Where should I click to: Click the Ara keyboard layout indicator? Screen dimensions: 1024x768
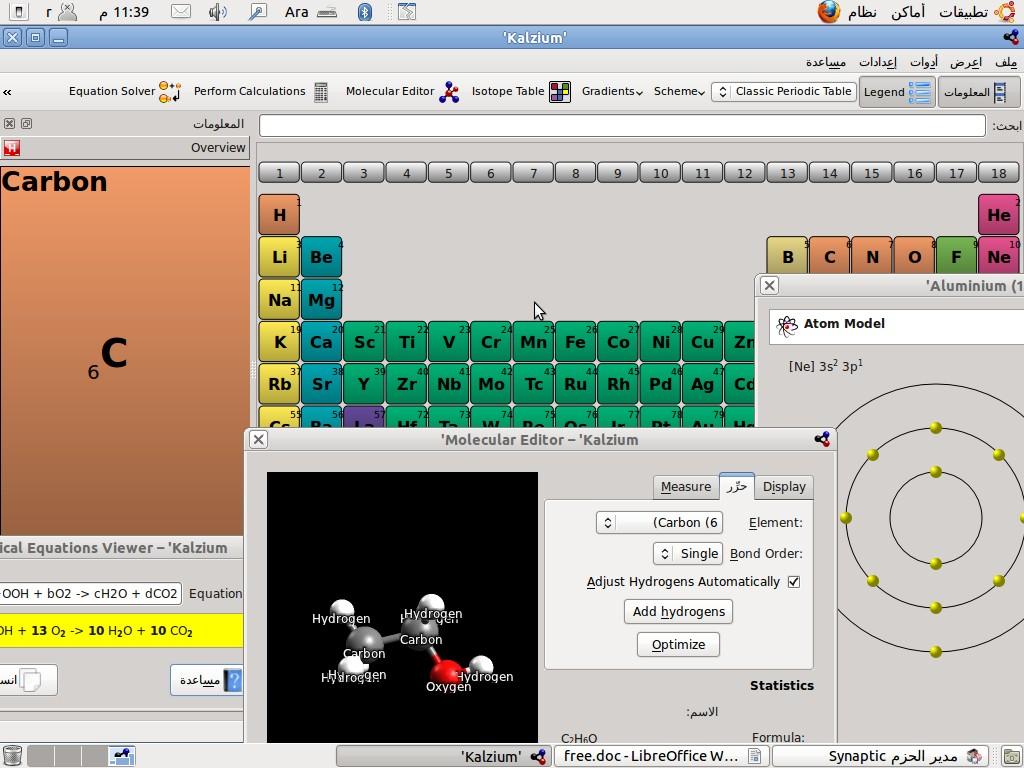click(x=296, y=12)
